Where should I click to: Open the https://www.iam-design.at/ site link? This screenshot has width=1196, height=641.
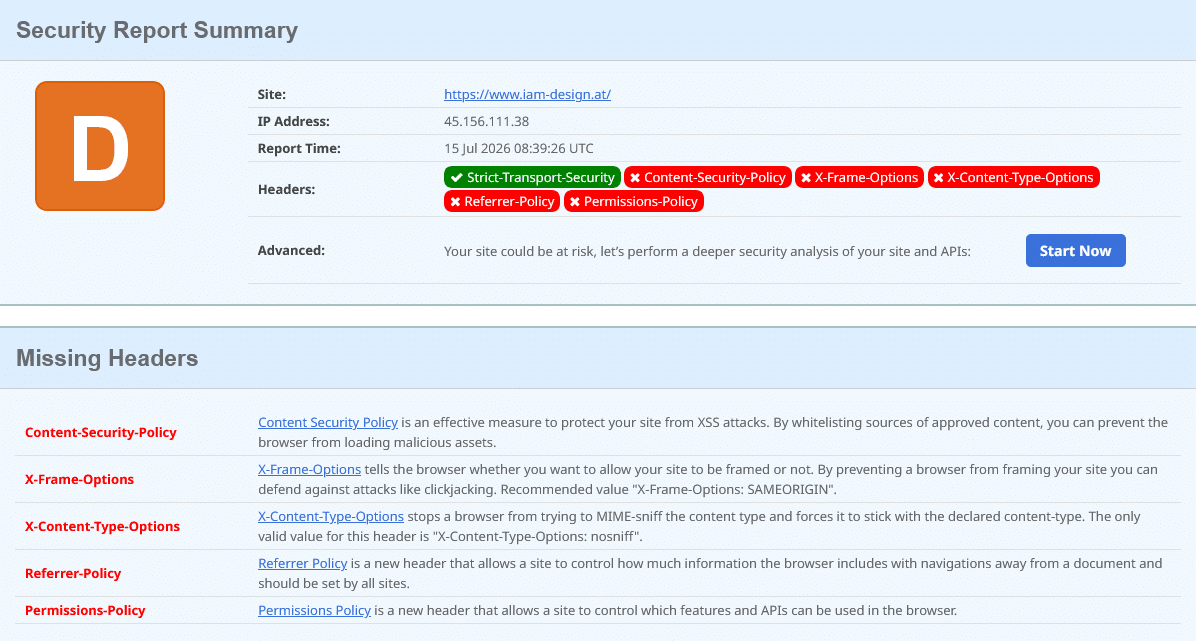point(527,95)
